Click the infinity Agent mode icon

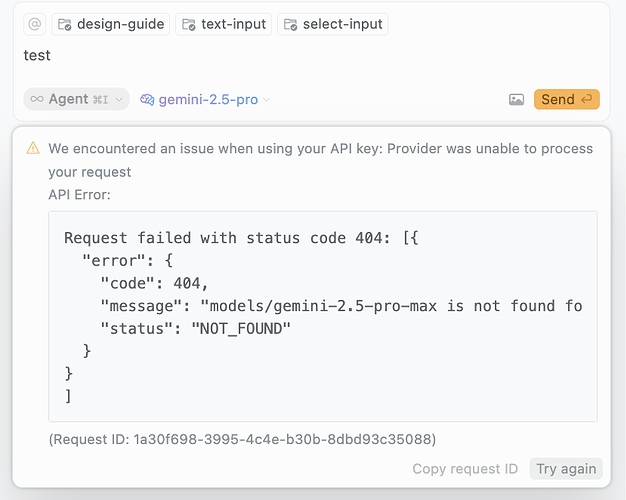point(37,99)
